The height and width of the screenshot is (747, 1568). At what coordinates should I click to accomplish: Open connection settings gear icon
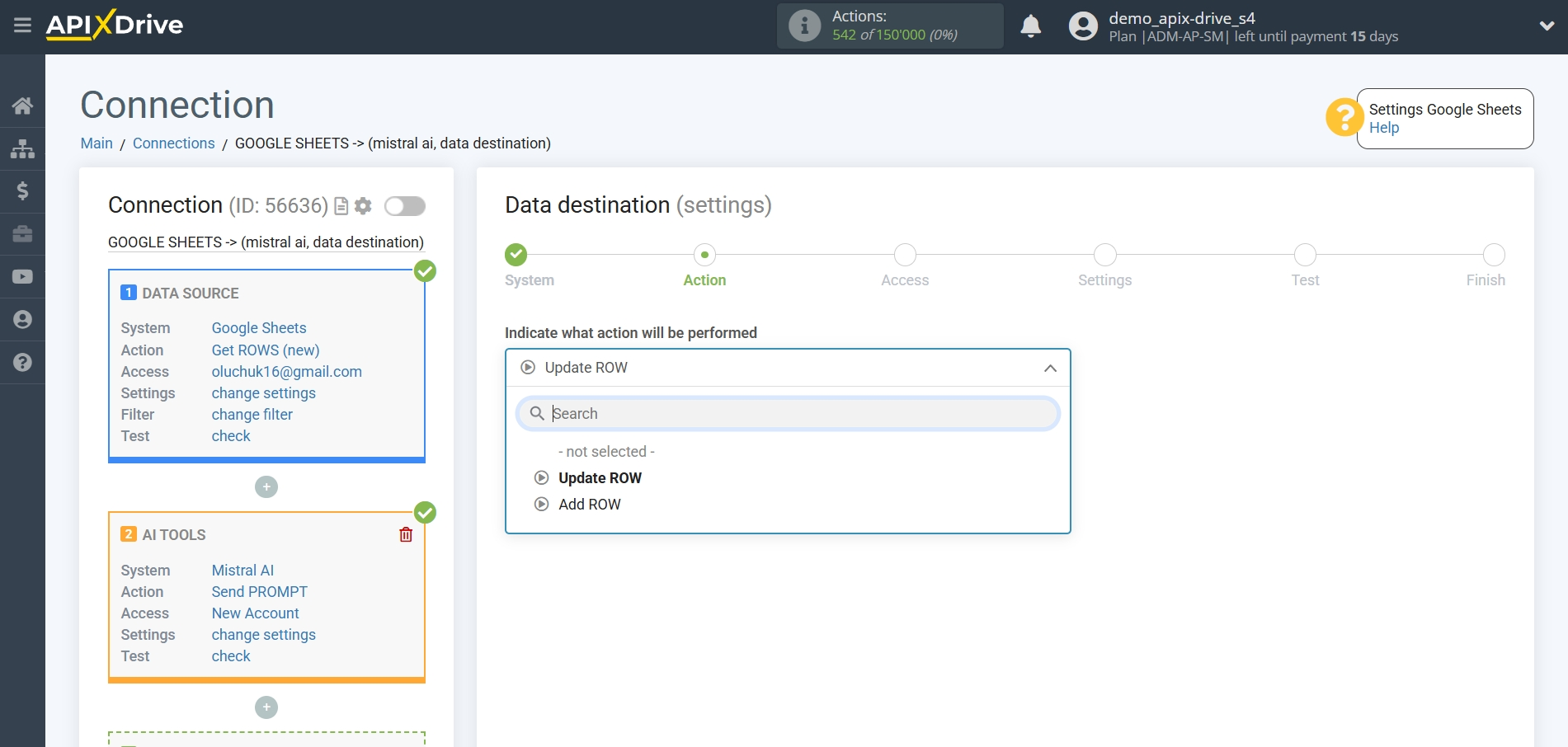(x=363, y=206)
